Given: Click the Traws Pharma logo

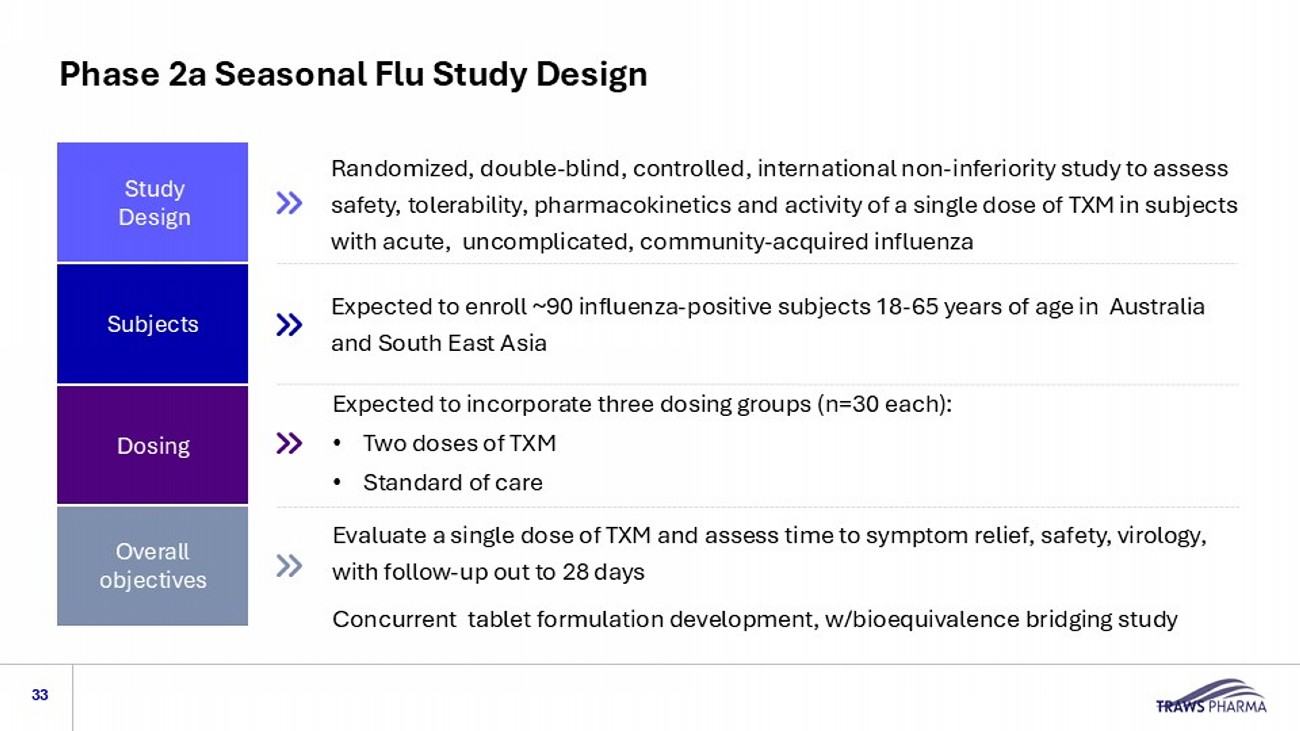Looking at the screenshot, I should [x=1210, y=696].
